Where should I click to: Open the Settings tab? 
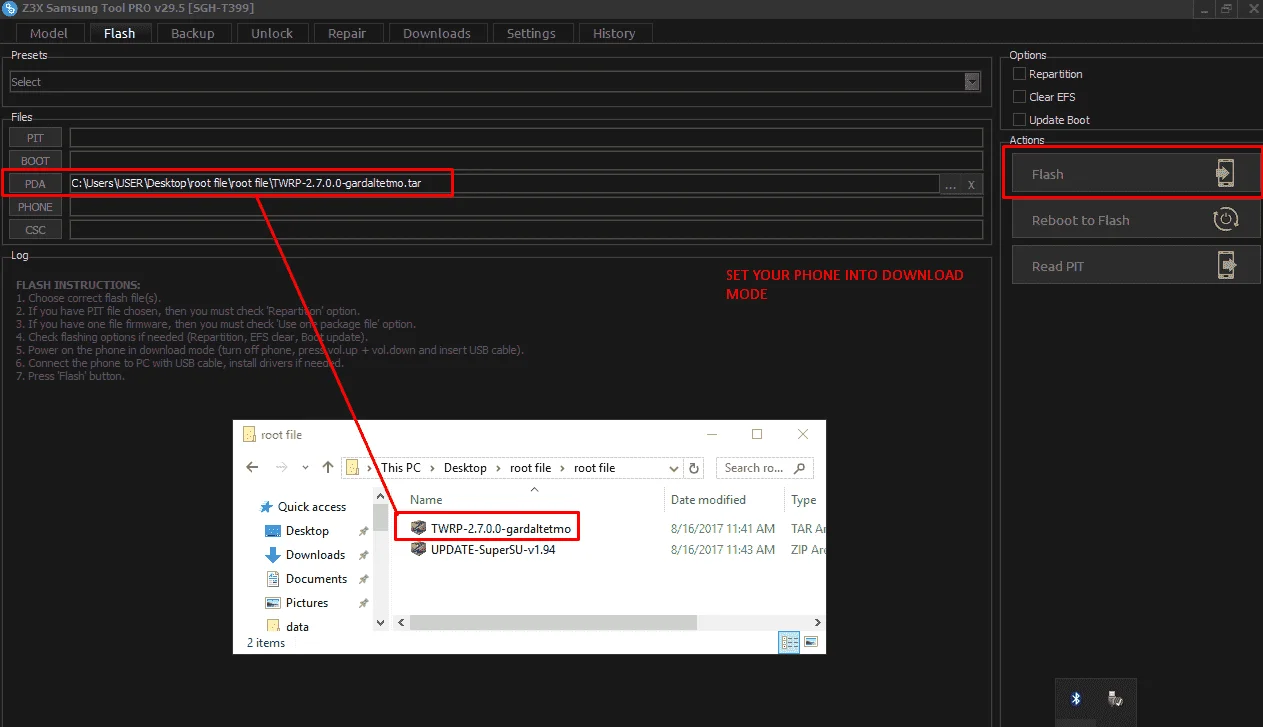tap(531, 33)
